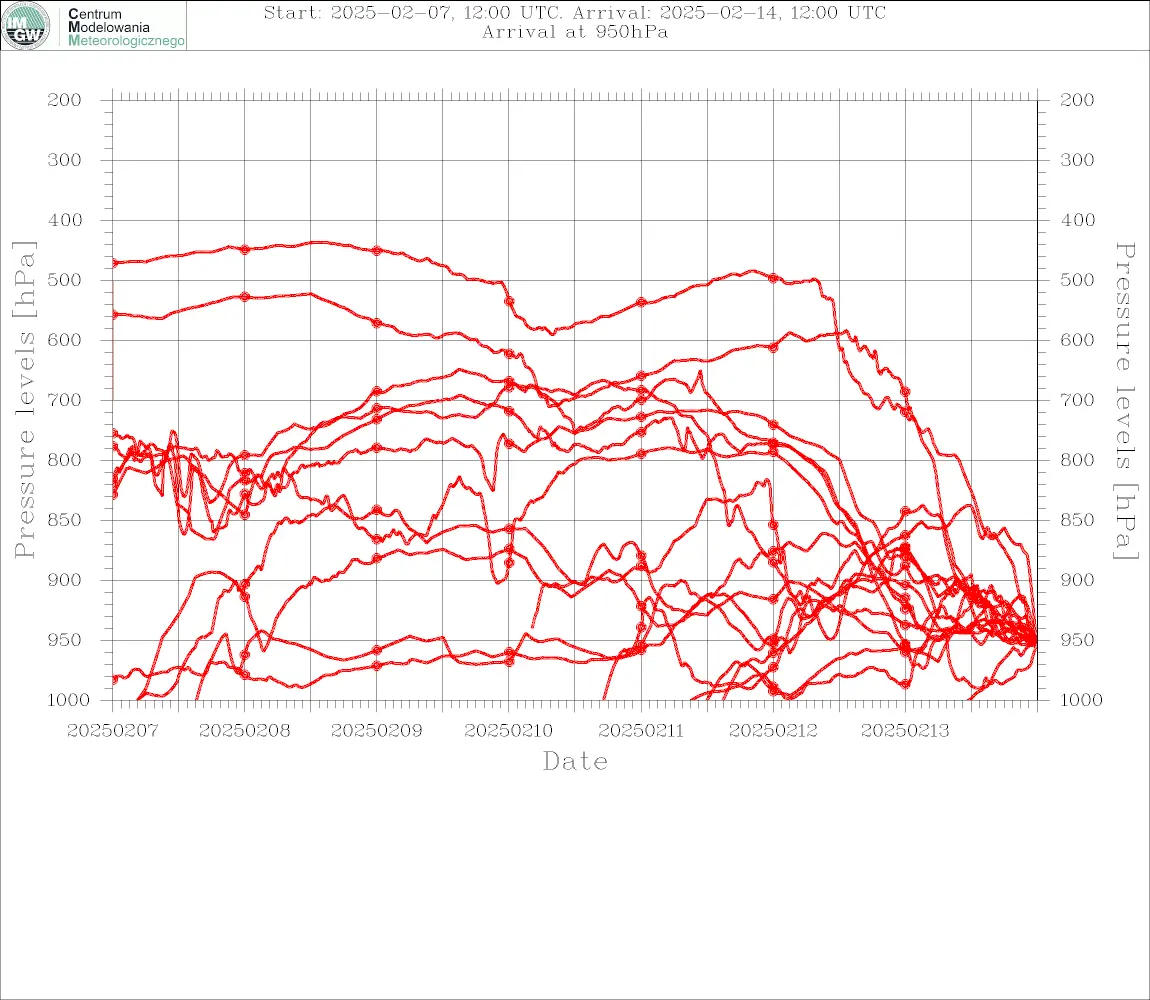Click right axis label 1000
The width and height of the screenshot is (1150, 1000).
tap(1081, 700)
